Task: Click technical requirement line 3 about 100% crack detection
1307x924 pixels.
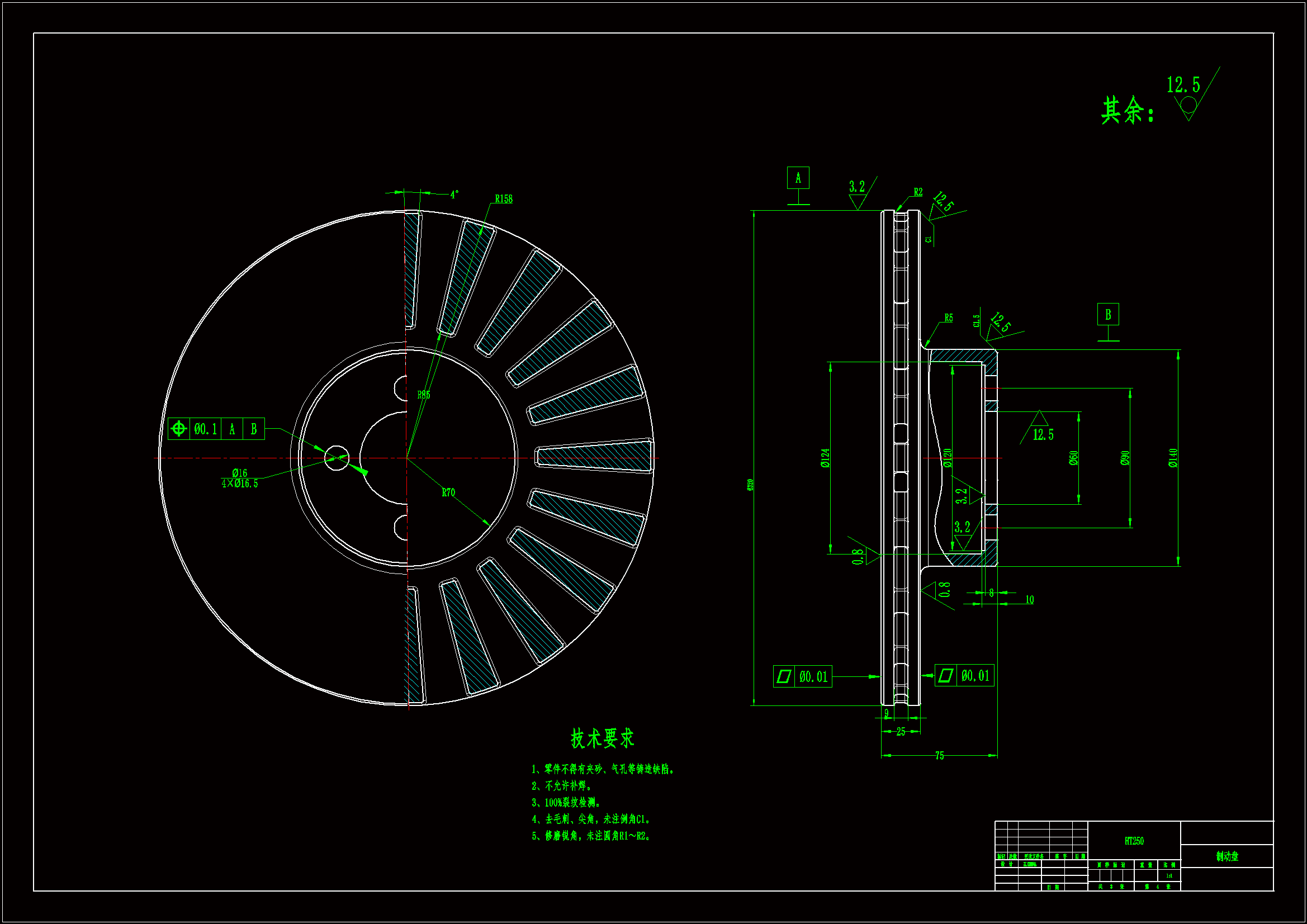Action: point(566,803)
